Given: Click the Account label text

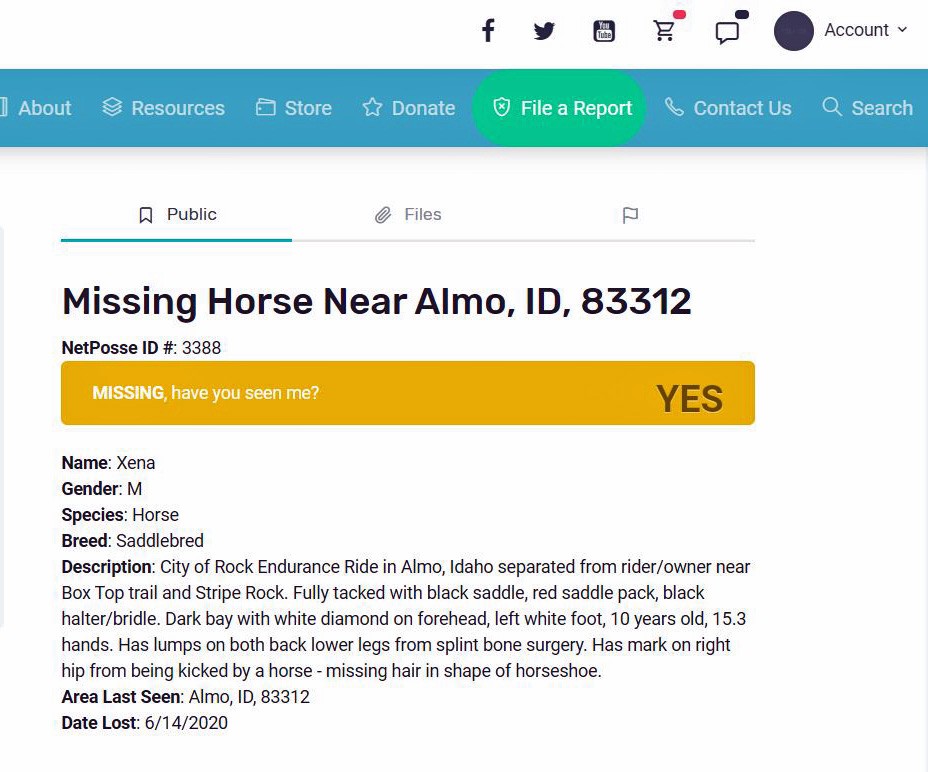Looking at the screenshot, I should click(856, 30).
